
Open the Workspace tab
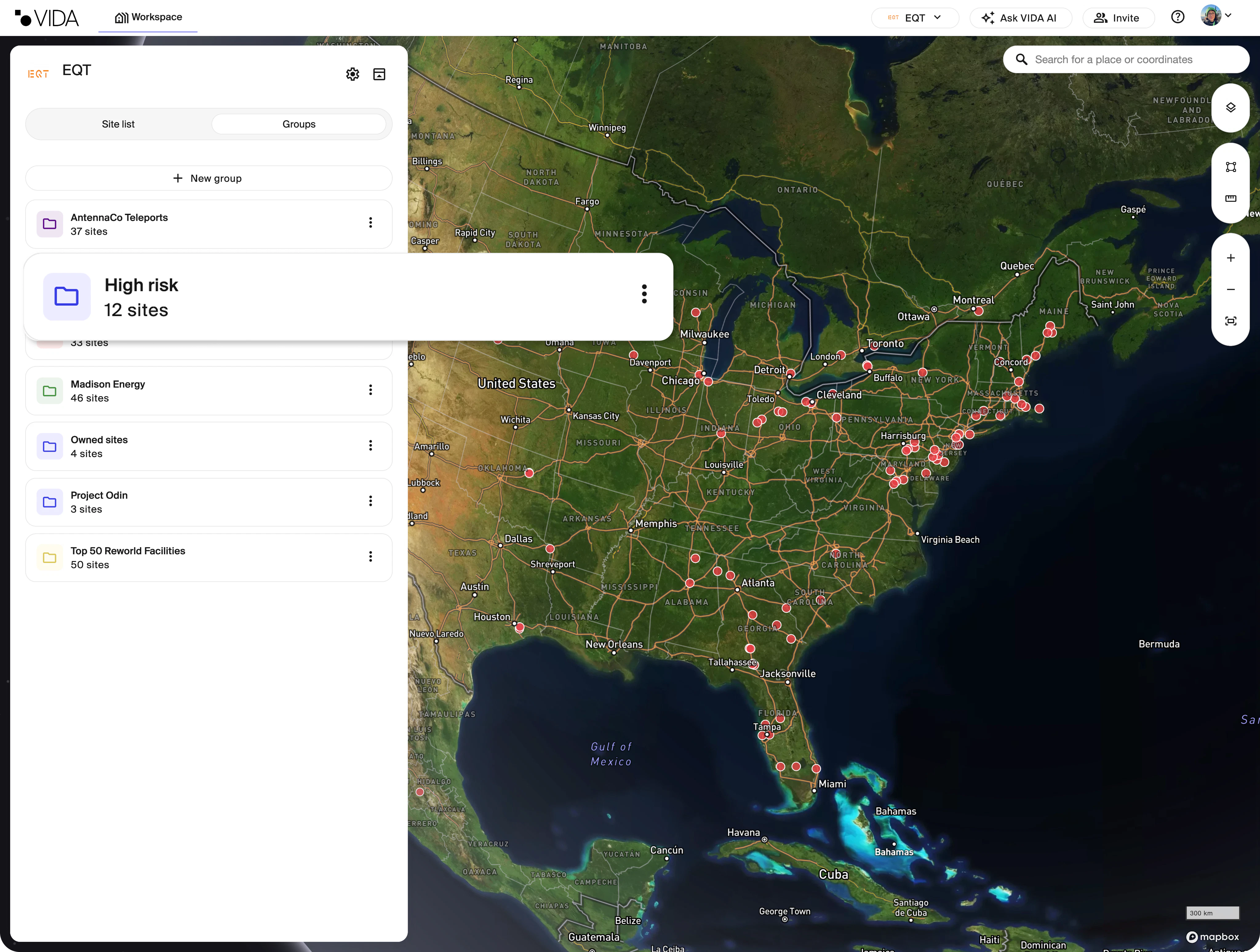pos(148,17)
